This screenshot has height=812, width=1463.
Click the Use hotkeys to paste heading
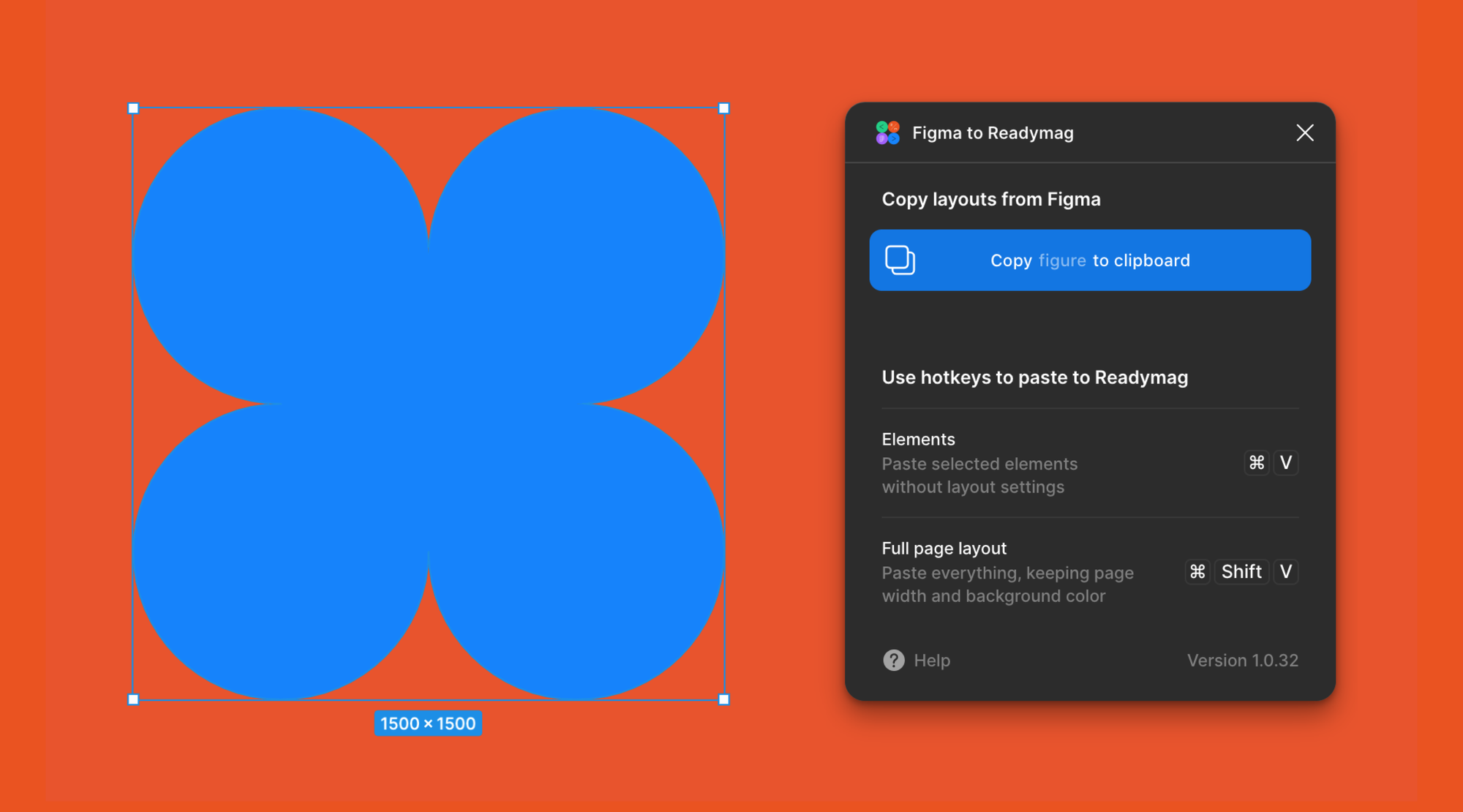point(1034,377)
